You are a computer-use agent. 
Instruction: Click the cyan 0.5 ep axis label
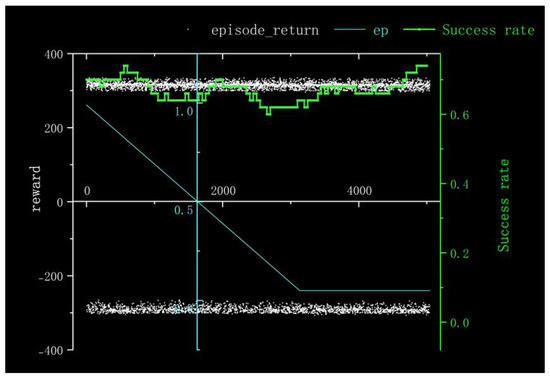pyautogui.click(x=184, y=210)
